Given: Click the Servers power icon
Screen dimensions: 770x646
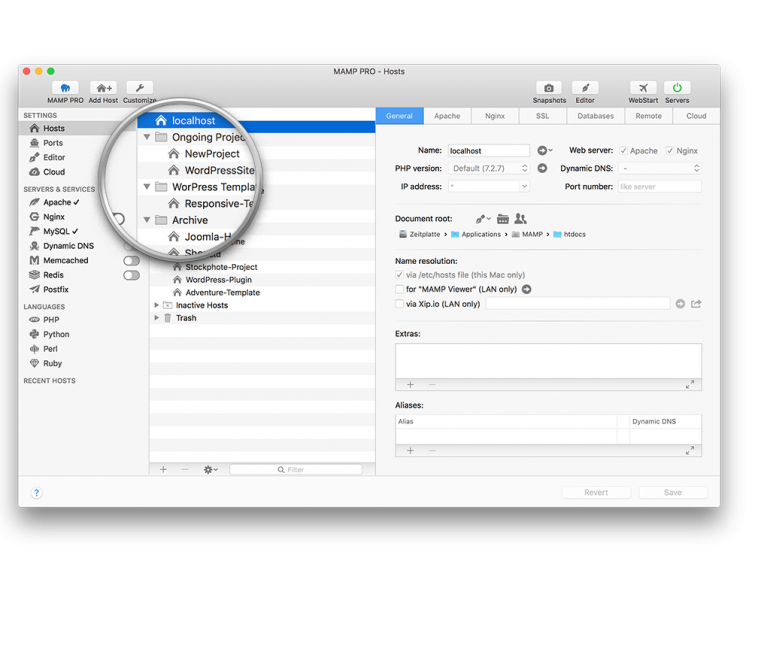Looking at the screenshot, I should (677, 87).
